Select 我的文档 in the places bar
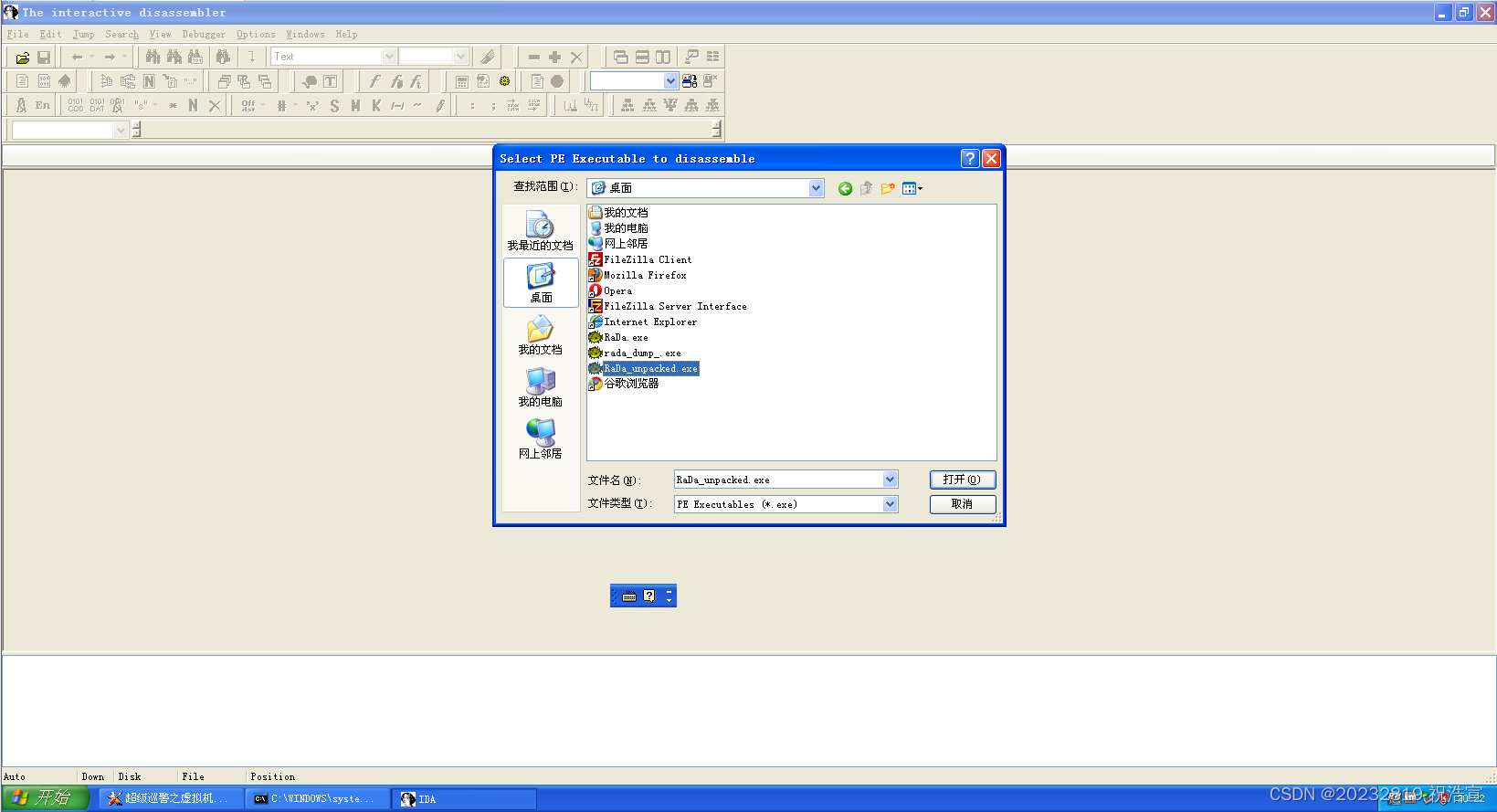This screenshot has height=812, width=1497. [541, 335]
